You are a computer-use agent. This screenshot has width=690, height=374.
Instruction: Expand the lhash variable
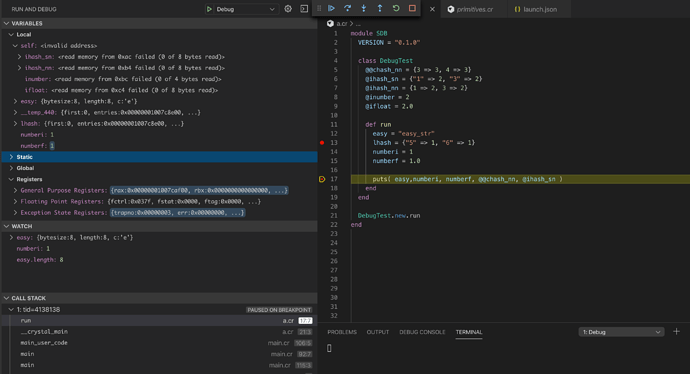click(x=15, y=124)
